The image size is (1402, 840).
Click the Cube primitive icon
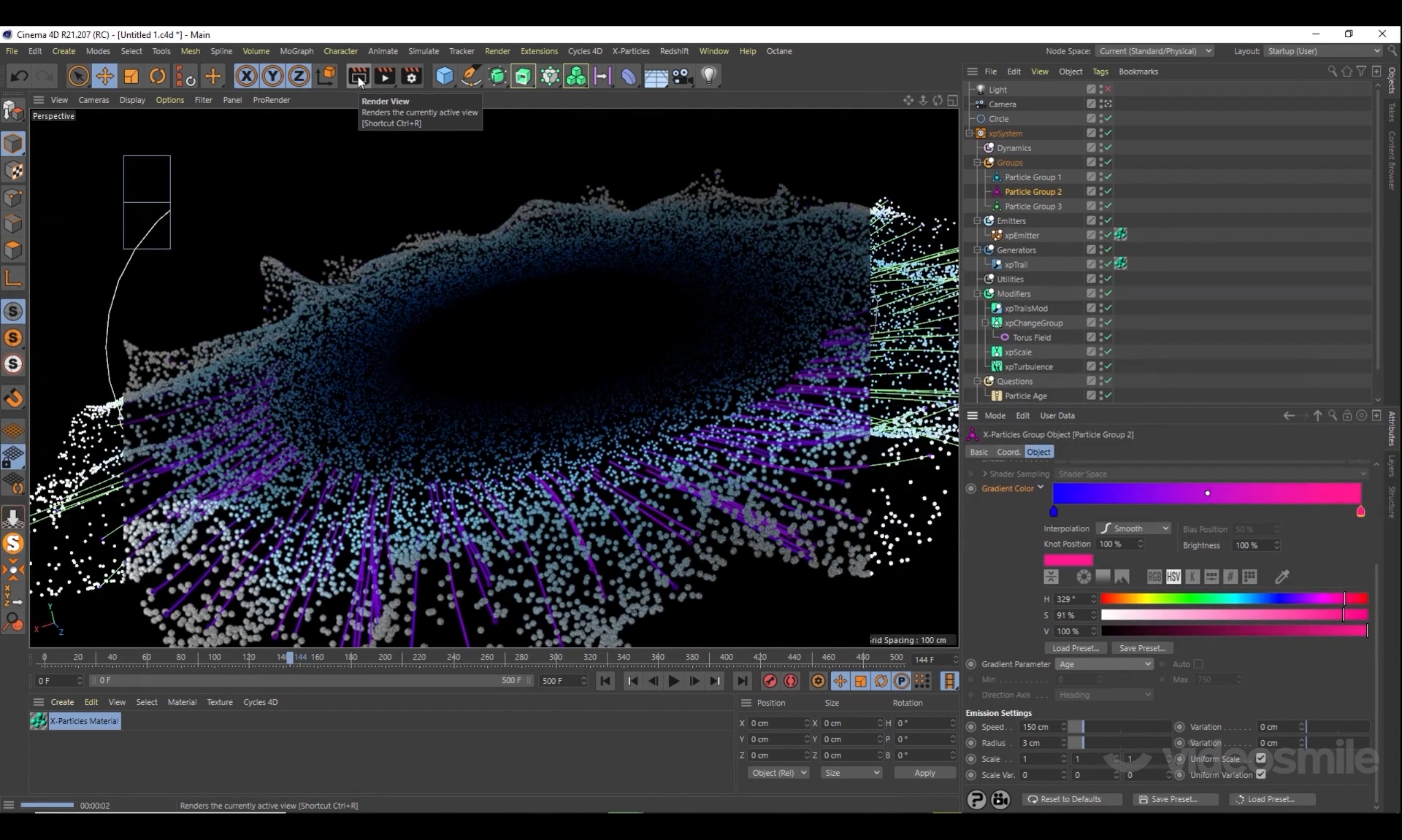(x=444, y=76)
